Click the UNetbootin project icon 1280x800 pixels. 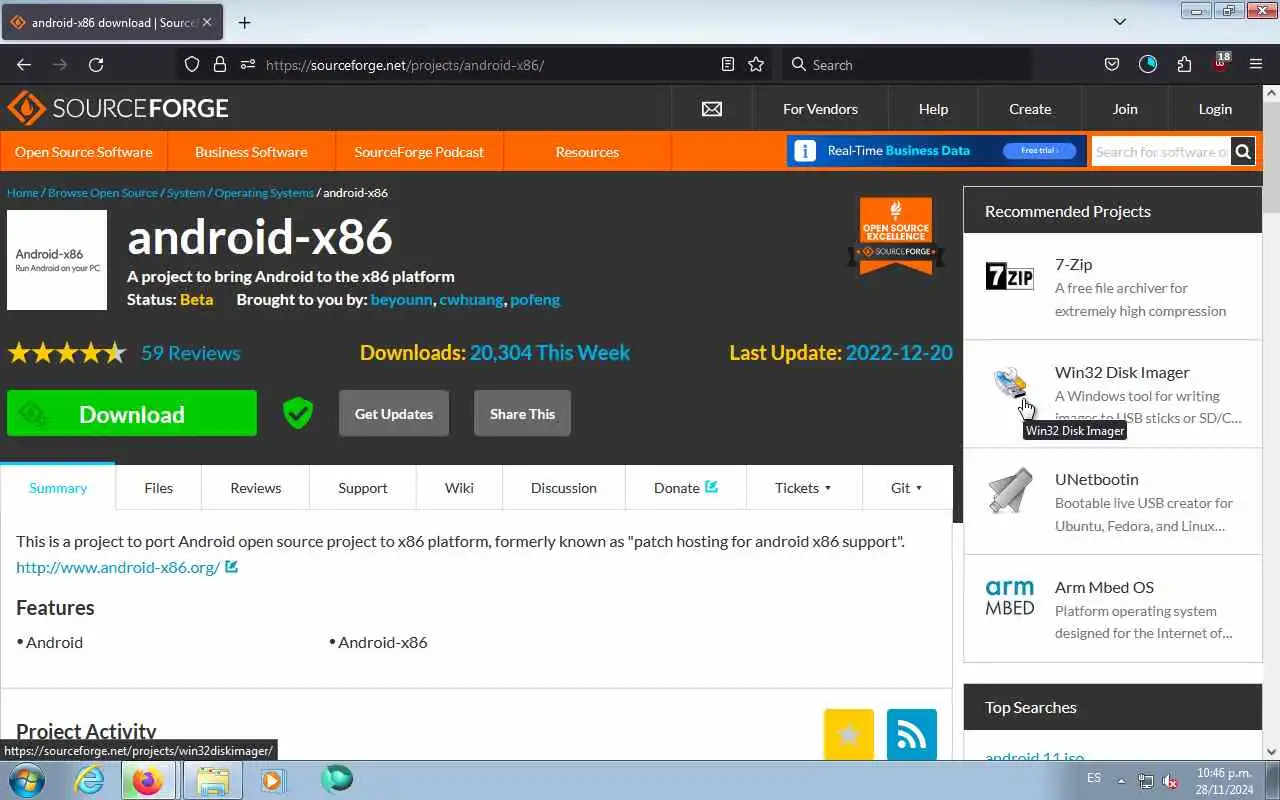(x=1010, y=491)
